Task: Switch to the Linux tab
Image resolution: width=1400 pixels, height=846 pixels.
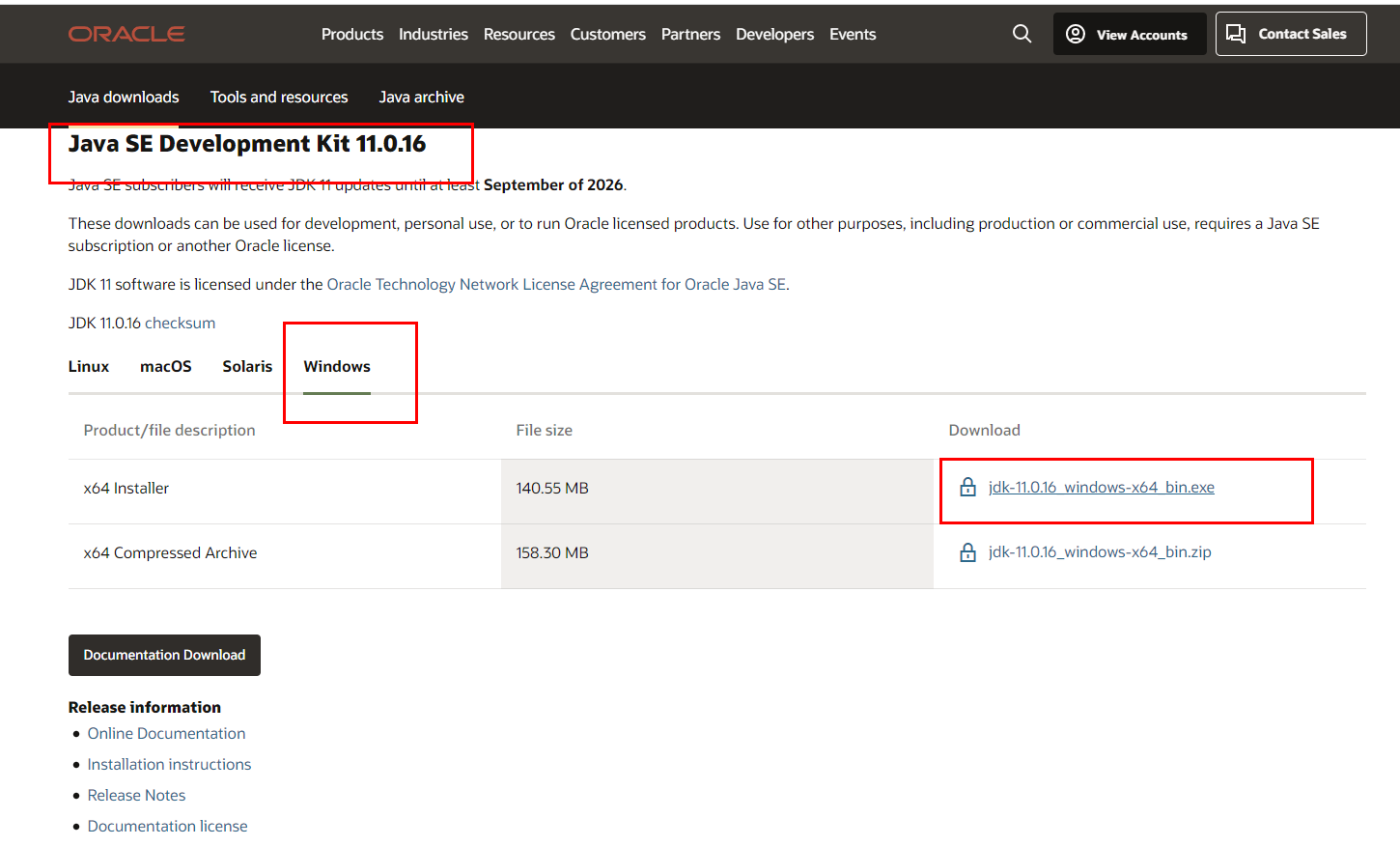Action: 89,366
